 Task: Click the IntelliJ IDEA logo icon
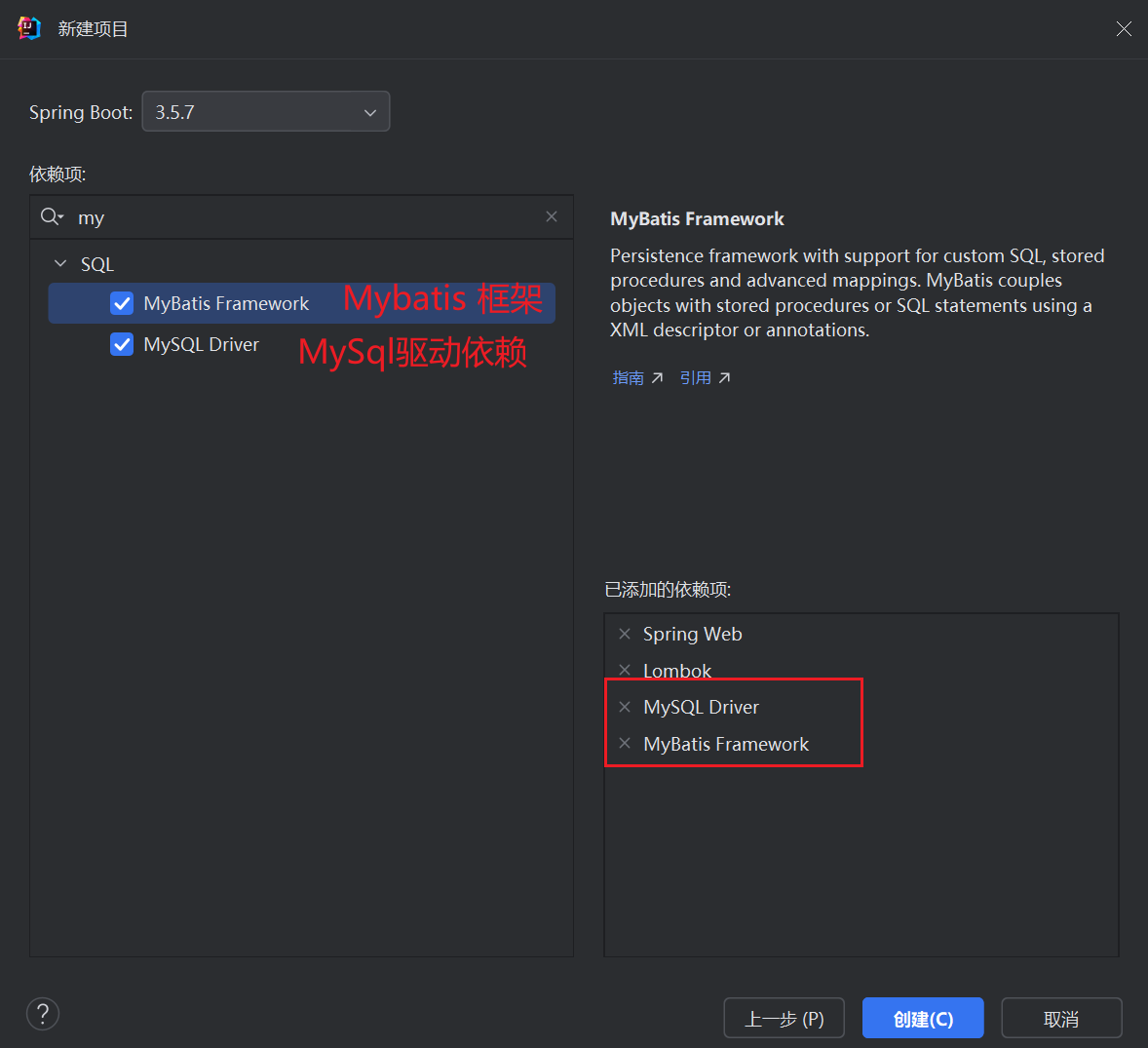click(x=28, y=28)
